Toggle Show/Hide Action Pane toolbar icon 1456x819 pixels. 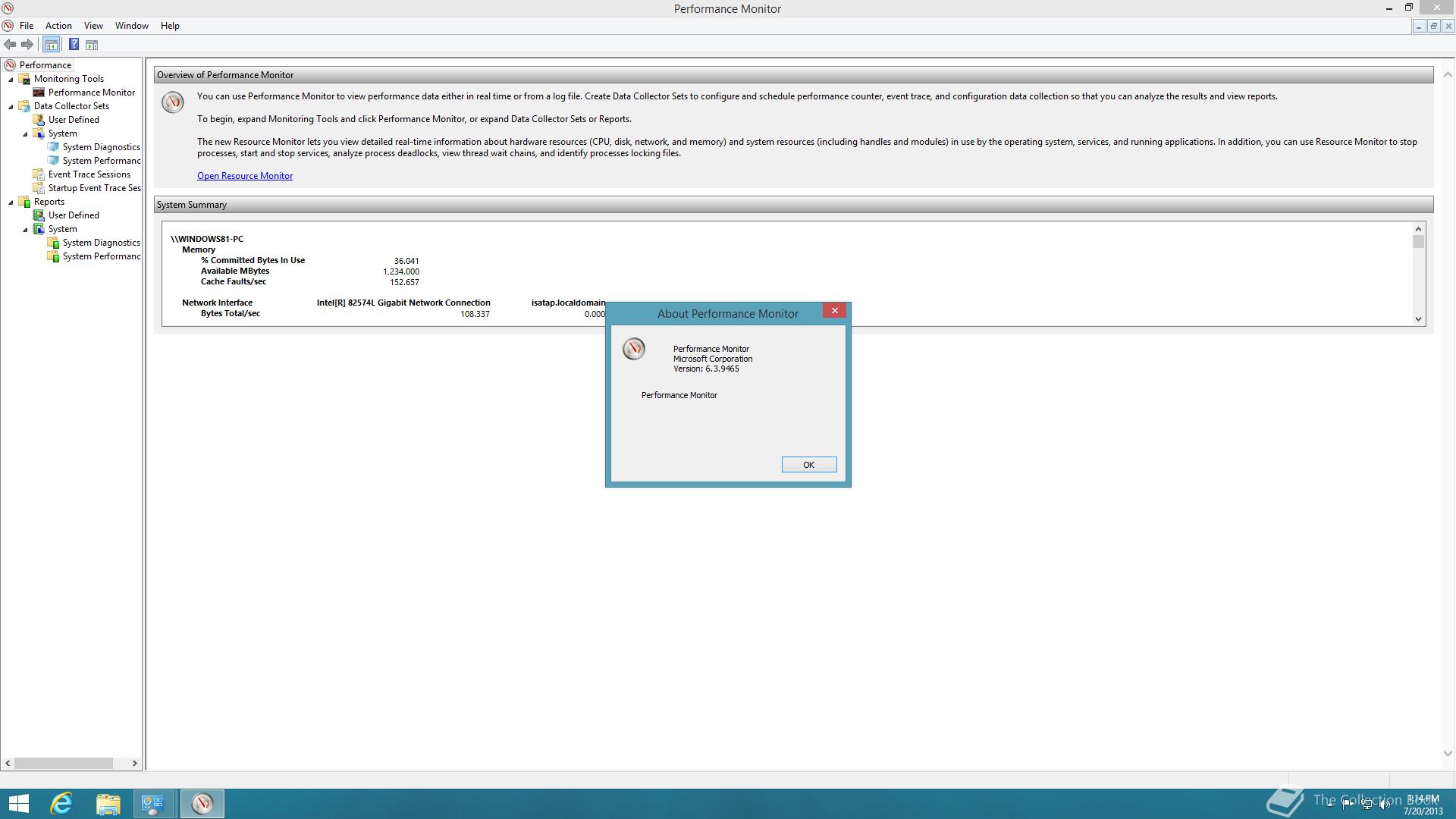[x=92, y=45]
